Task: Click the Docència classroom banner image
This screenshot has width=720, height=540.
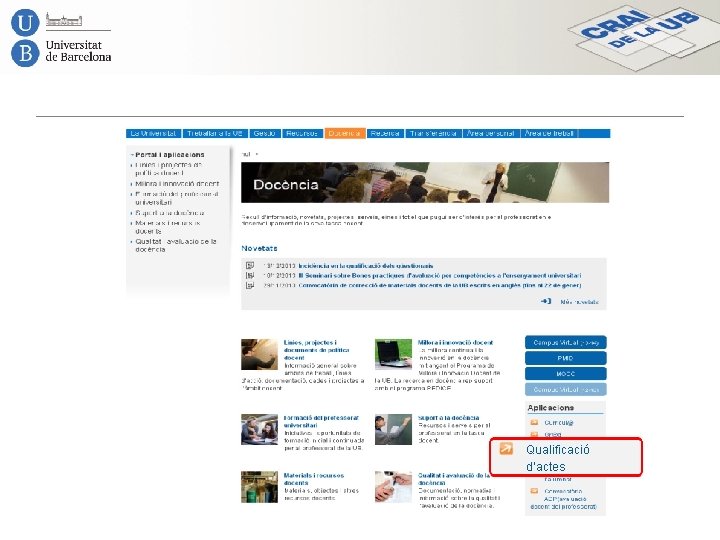Action: pos(425,182)
